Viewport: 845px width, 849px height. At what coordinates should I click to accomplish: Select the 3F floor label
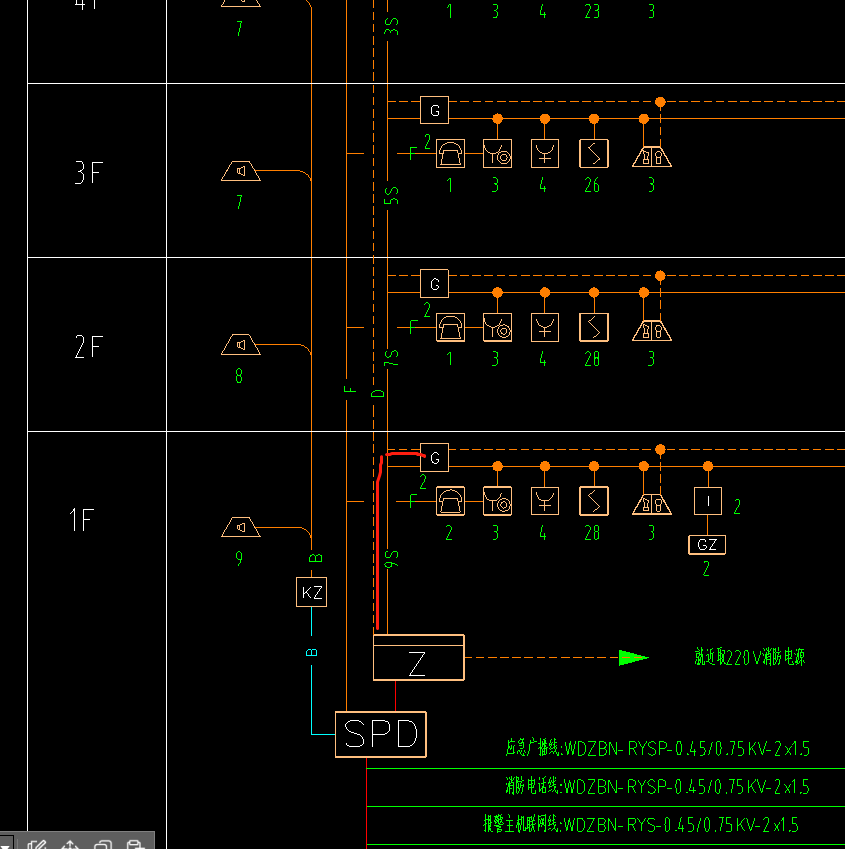coord(88,173)
